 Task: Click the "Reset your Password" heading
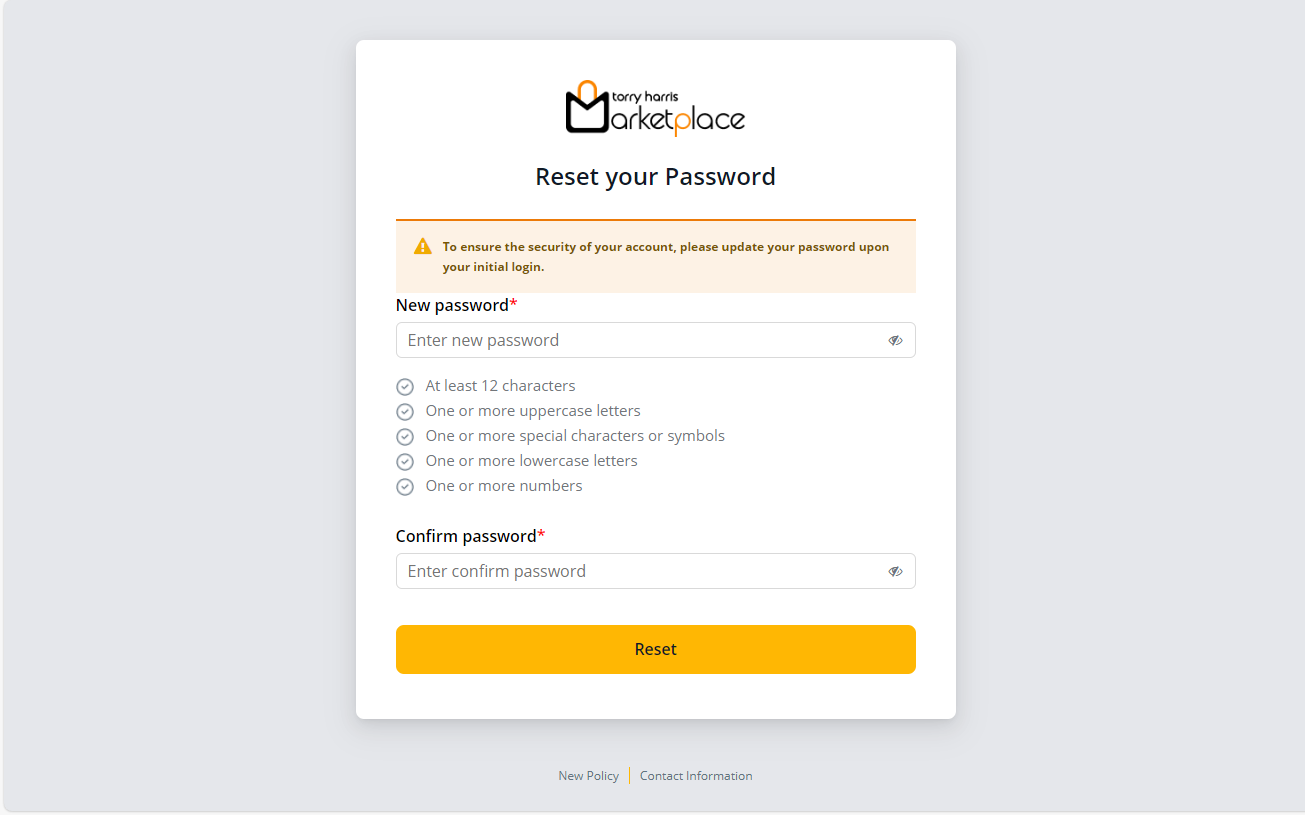(655, 177)
